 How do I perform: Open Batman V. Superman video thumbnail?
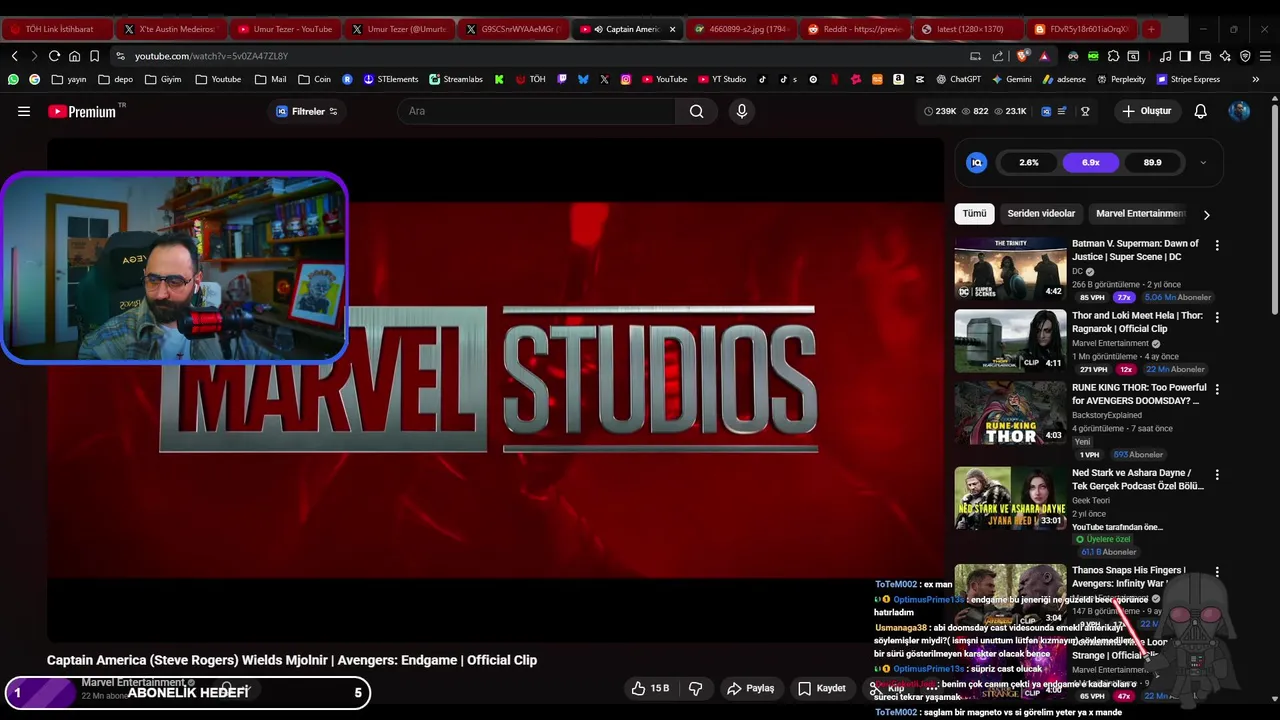(1010, 268)
